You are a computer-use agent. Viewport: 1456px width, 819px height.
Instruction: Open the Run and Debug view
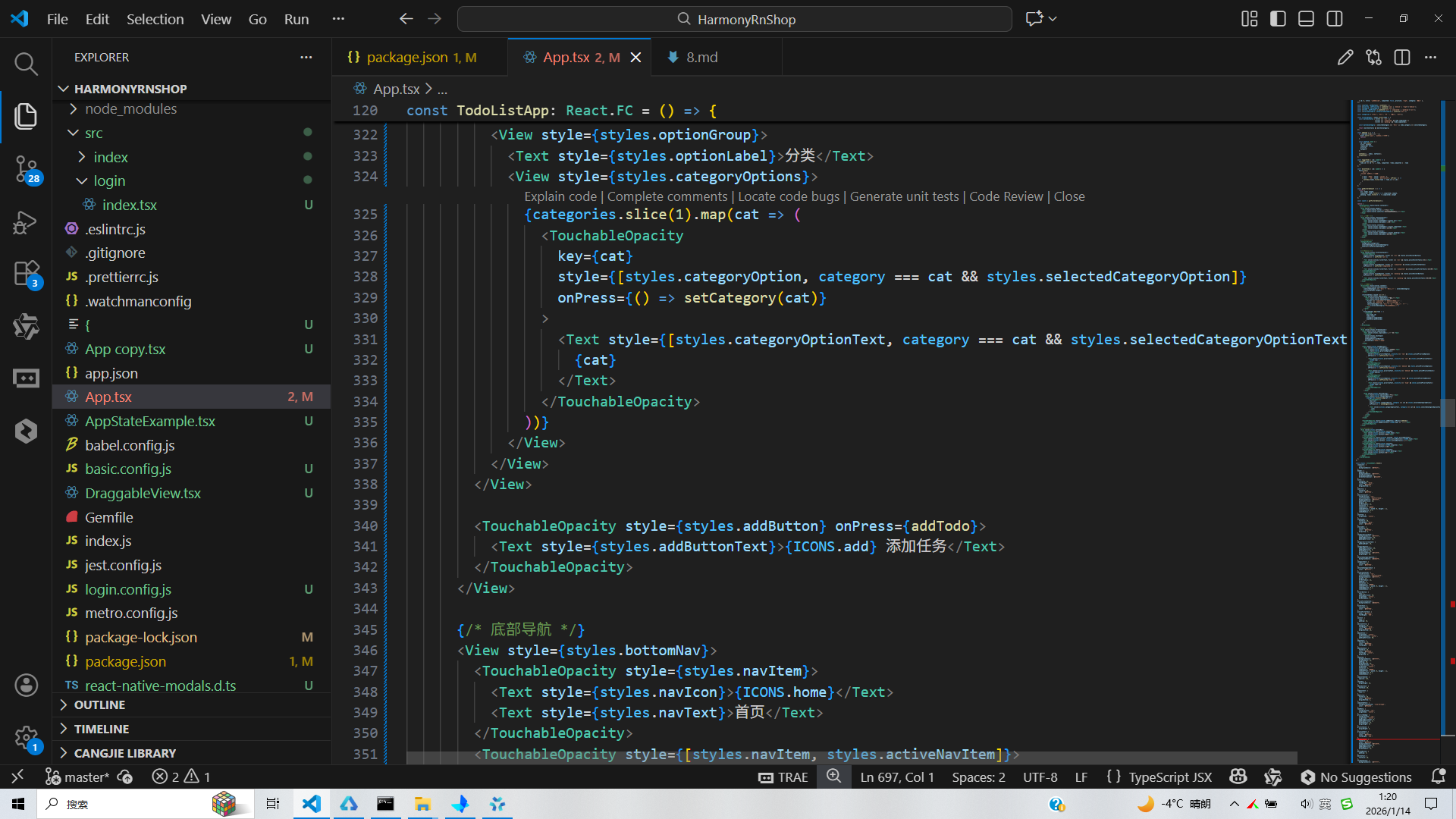point(26,222)
